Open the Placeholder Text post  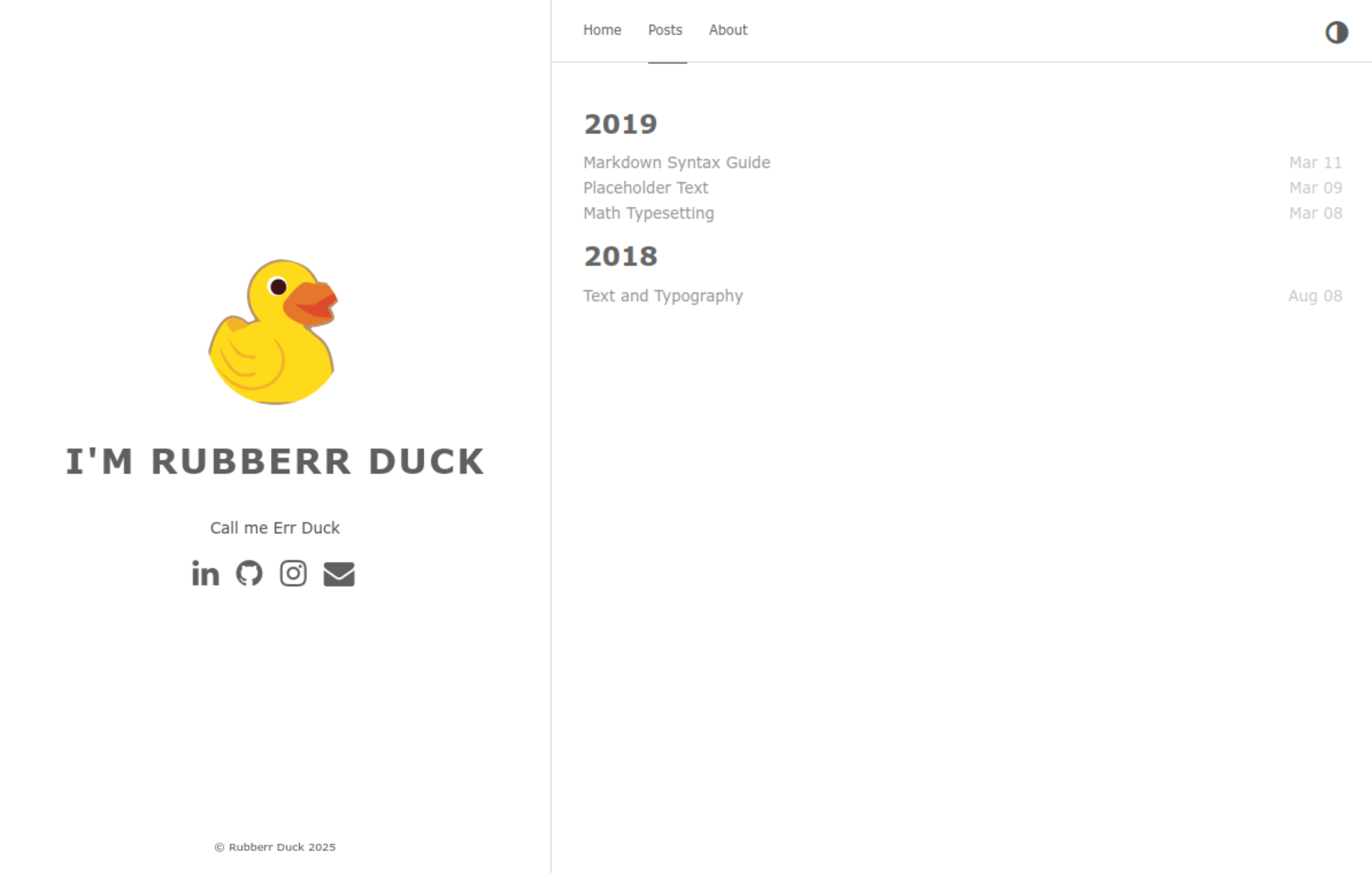pos(646,188)
